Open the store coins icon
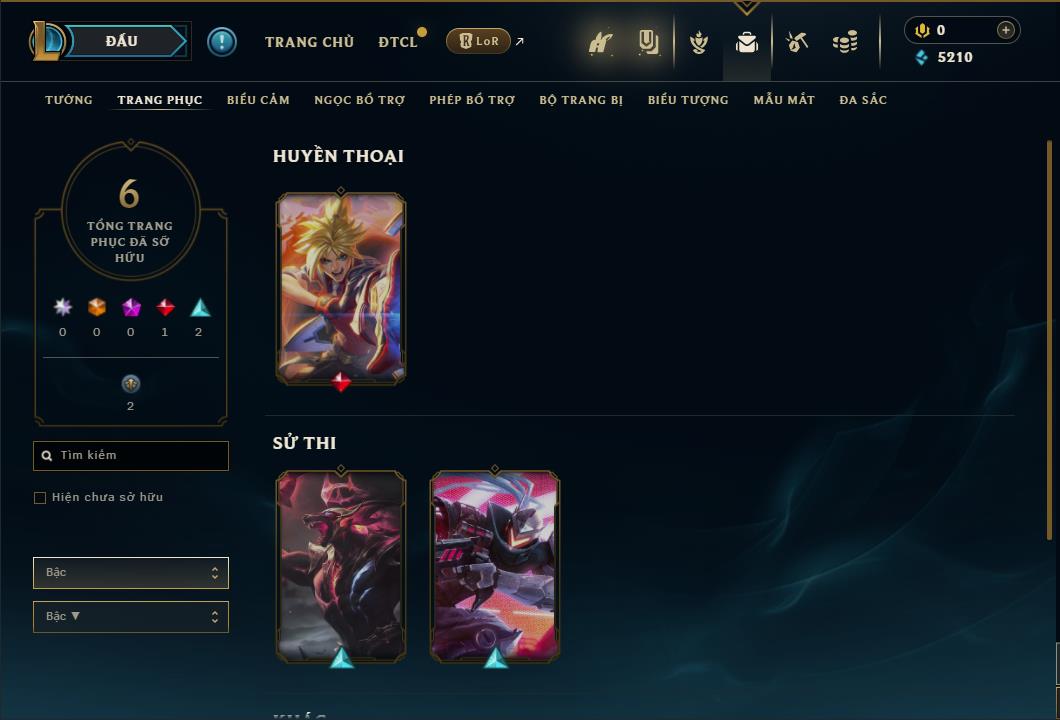Viewport: 1060px width, 720px height. [x=845, y=43]
